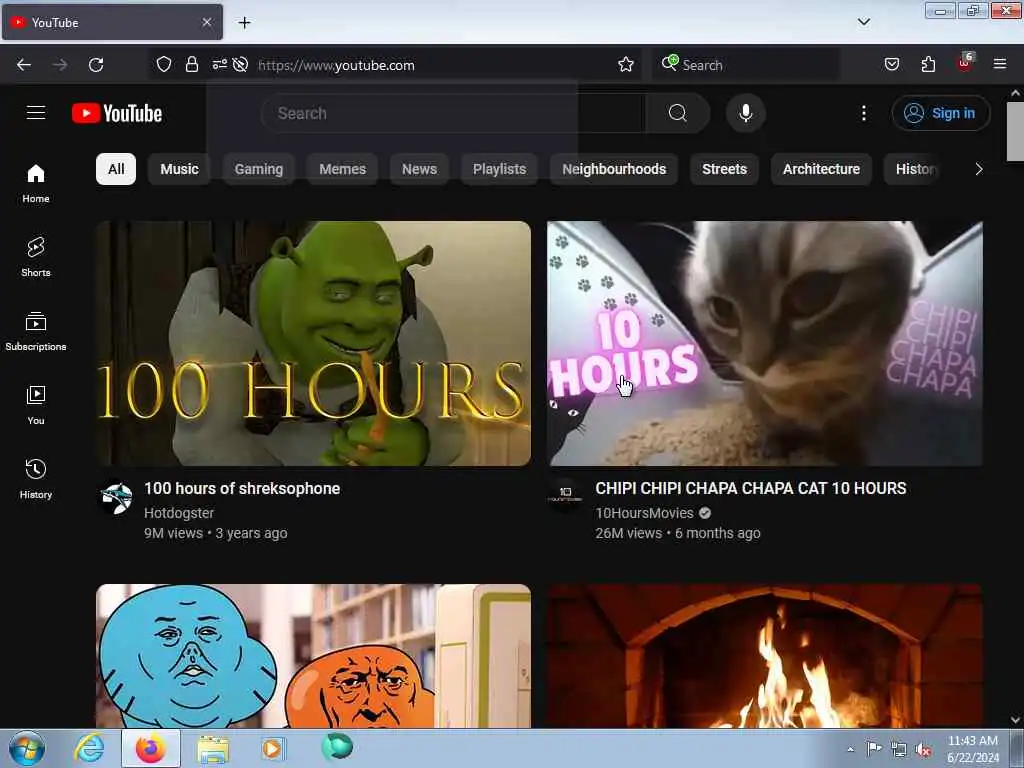Select the News filter chip
1024x768 pixels.
(419, 169)
